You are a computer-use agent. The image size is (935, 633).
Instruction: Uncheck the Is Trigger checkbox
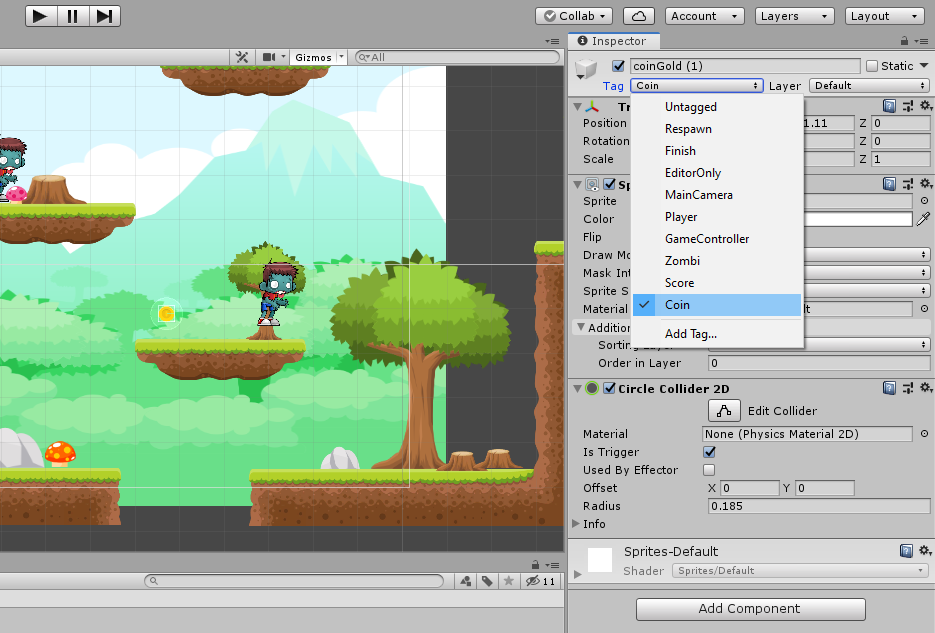[x=709, y=452]
